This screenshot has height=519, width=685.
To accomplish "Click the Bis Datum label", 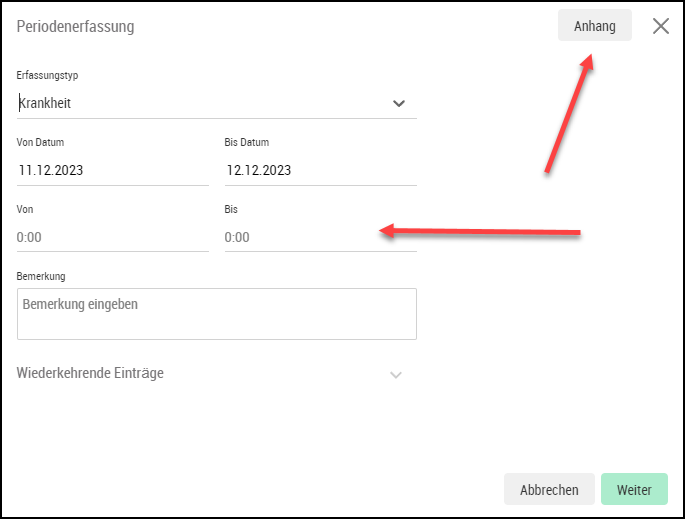I will point(246,142).
